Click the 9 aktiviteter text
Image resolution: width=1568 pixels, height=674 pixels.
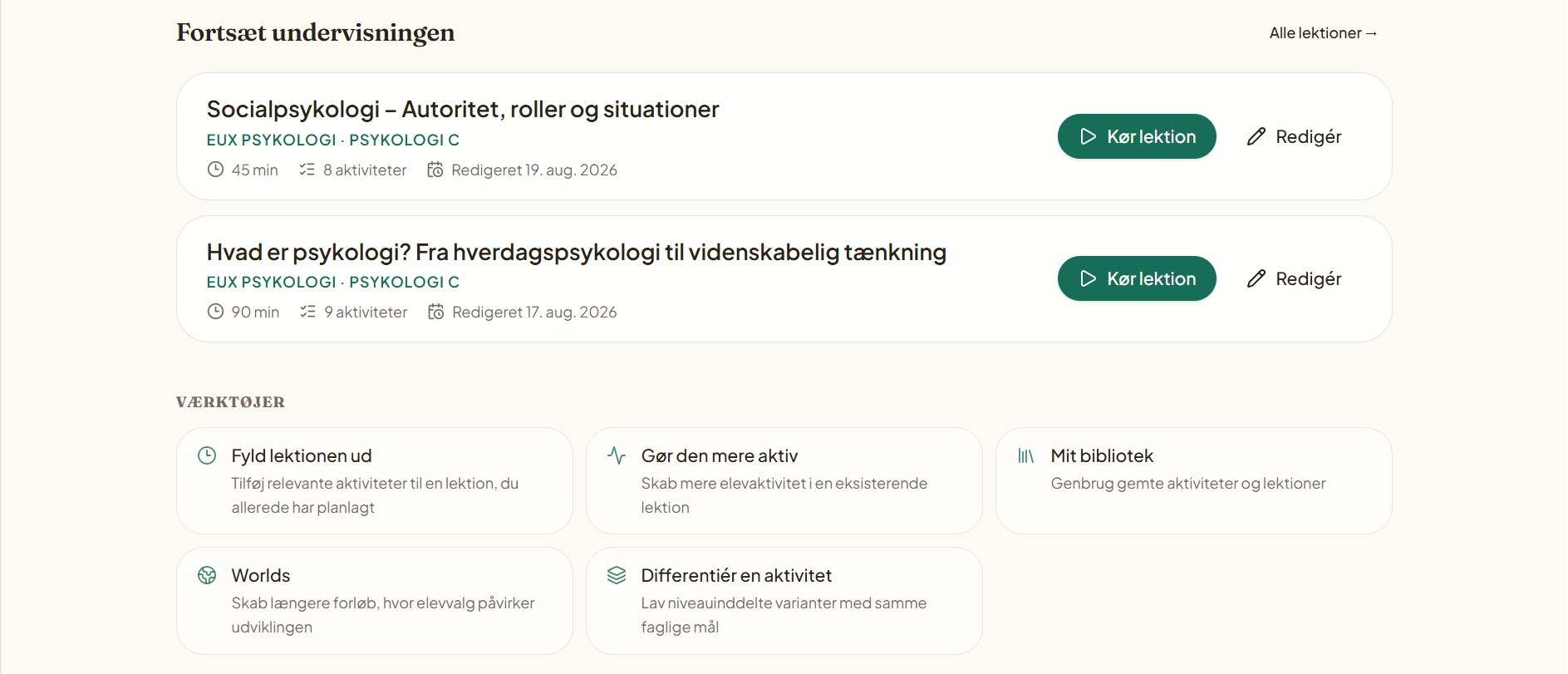tap(366, 312)
